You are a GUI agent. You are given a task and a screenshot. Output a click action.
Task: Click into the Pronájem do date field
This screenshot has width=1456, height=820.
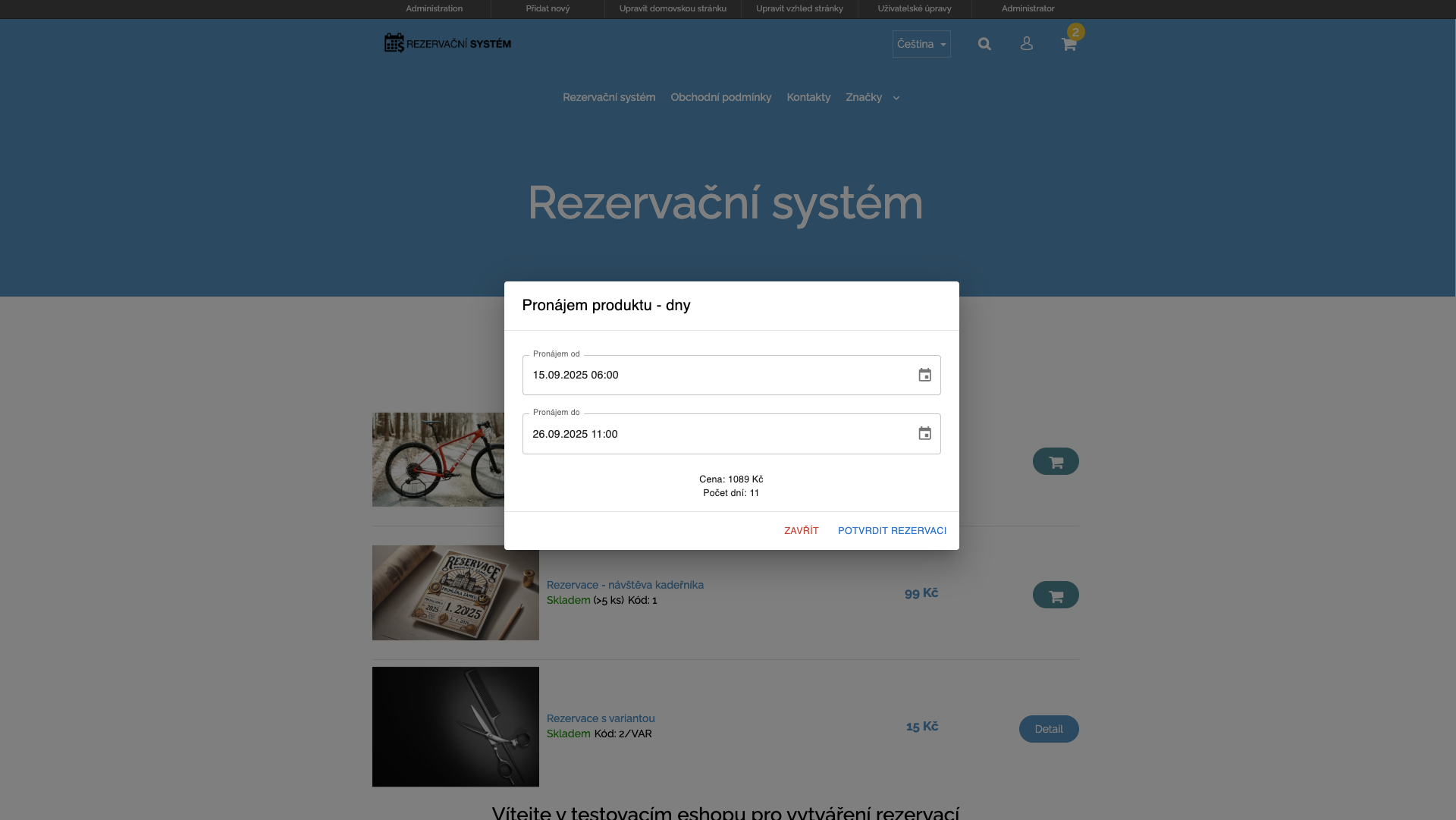tap(713, 434)
